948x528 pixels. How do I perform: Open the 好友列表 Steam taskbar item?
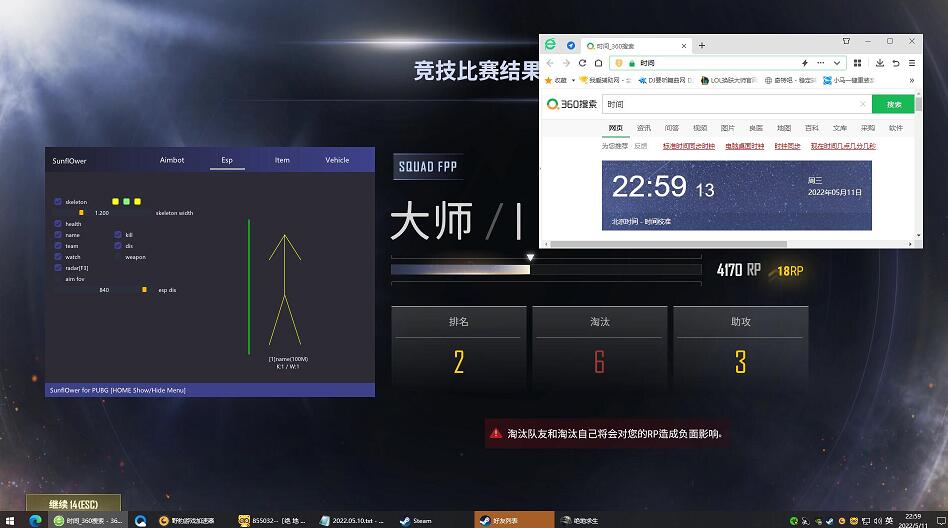pyautogui.click(x=514, y=520)
